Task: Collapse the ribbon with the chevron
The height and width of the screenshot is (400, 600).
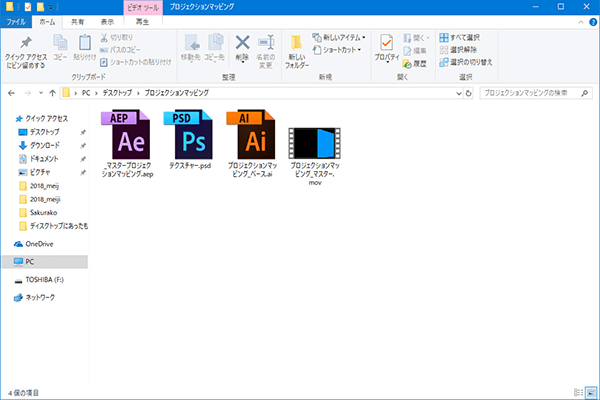Action: coord(581,22)
